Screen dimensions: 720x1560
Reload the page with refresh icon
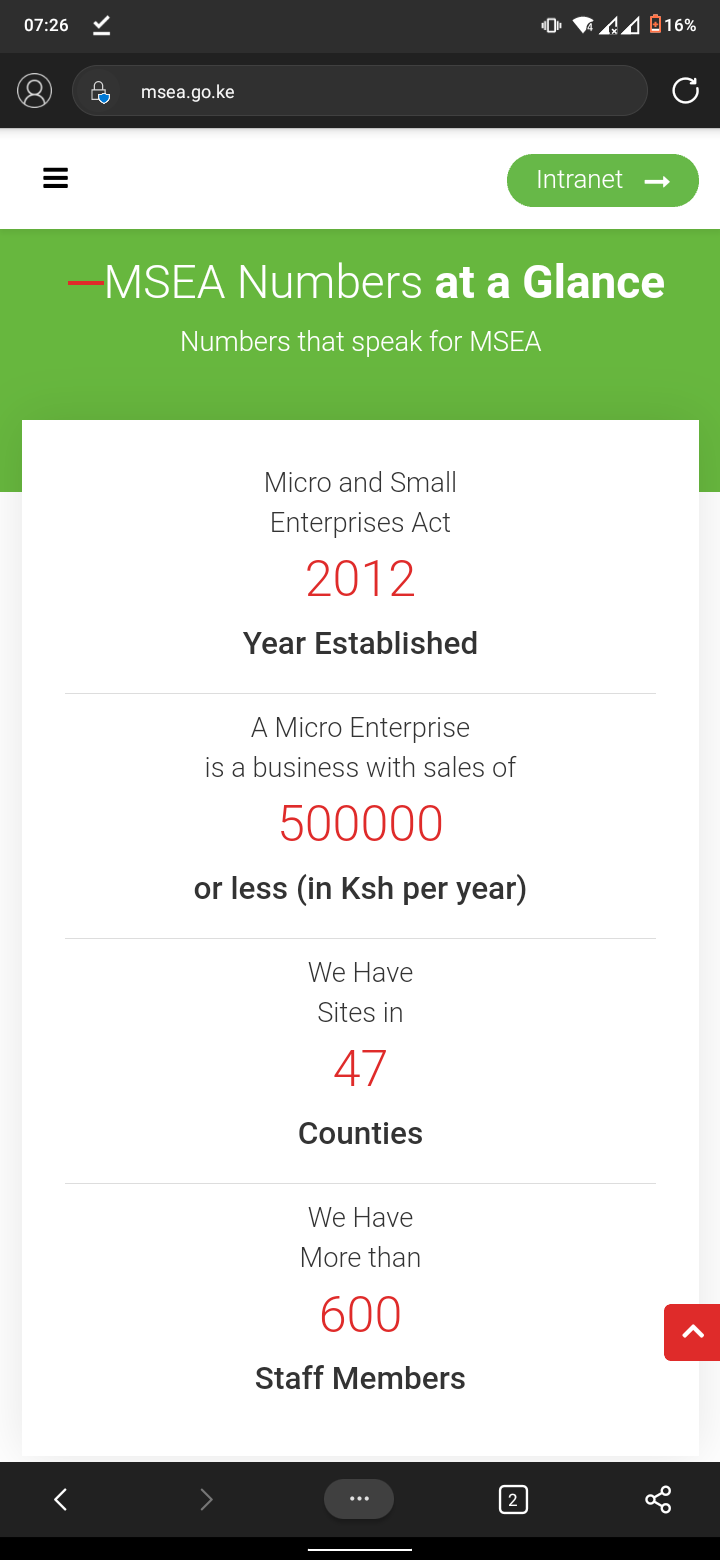click(685, 91)
